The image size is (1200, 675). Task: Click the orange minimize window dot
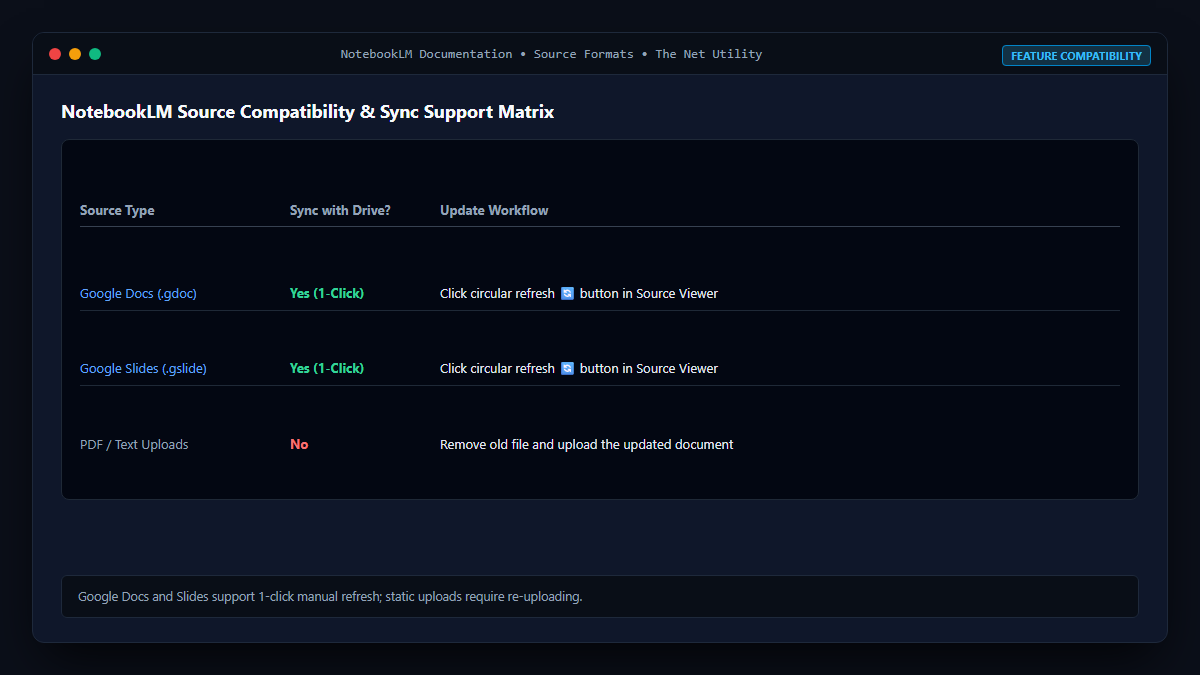(75, 54)
